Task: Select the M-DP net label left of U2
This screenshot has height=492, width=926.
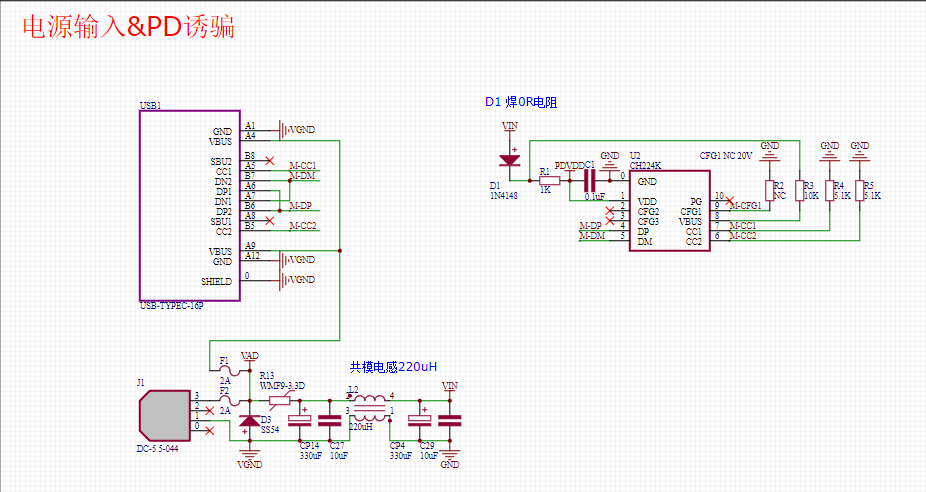Action: [591, 226]
